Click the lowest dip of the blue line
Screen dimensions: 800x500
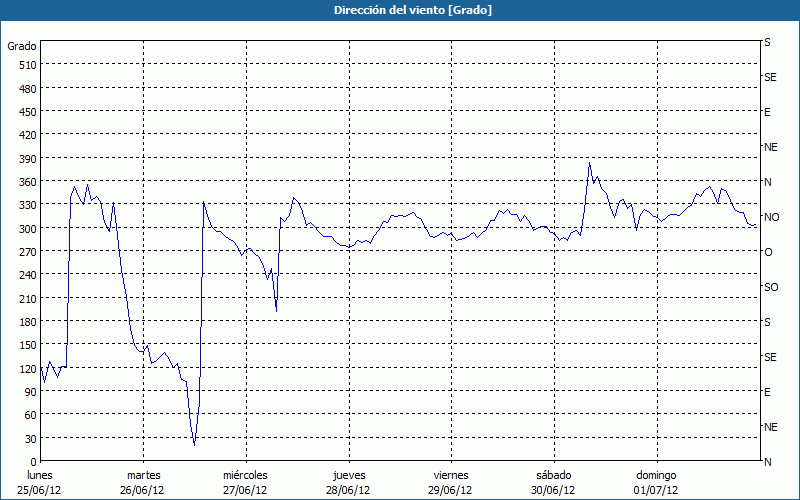tap(194, 444)
